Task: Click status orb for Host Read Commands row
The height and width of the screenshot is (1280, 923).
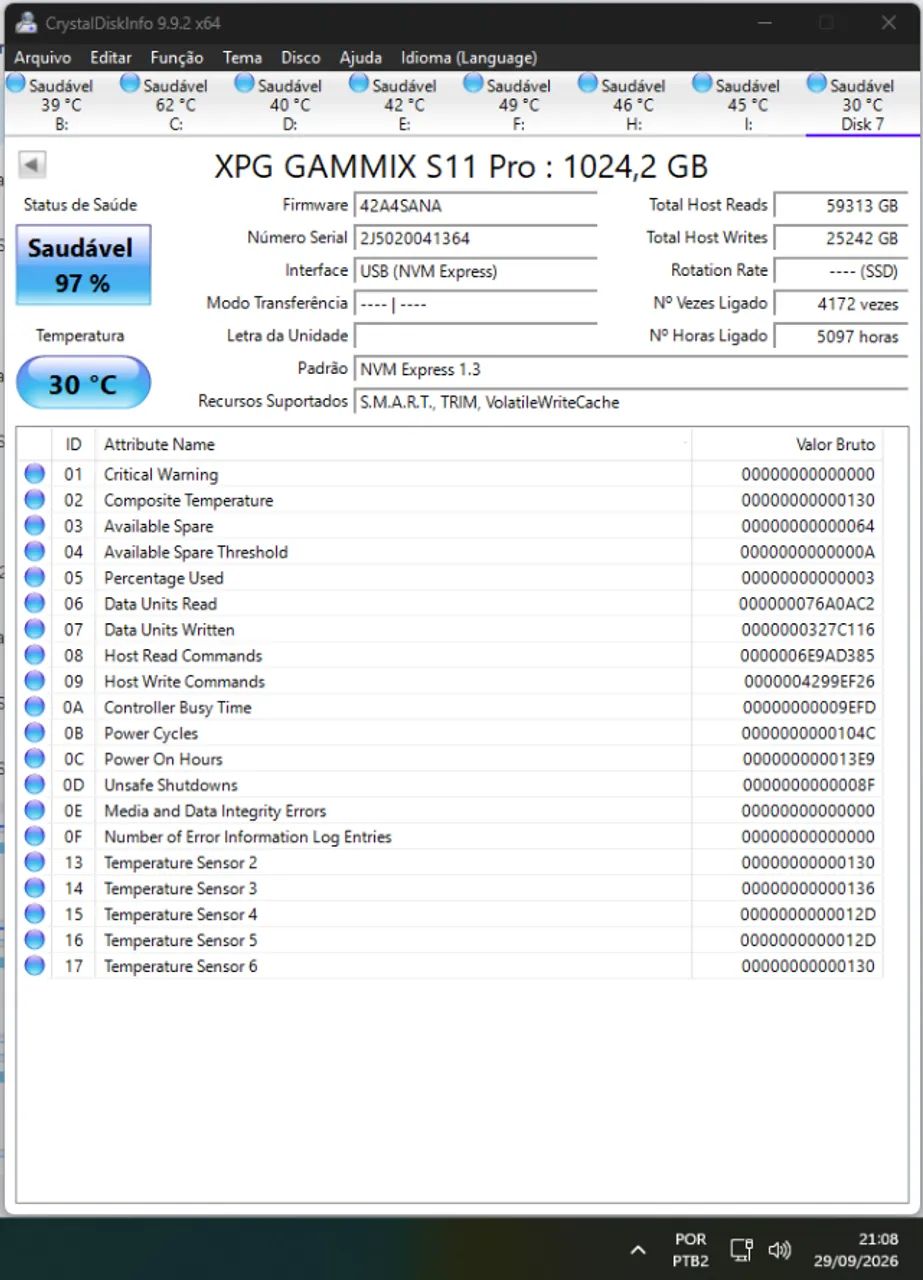Action: tap(35, 656)
